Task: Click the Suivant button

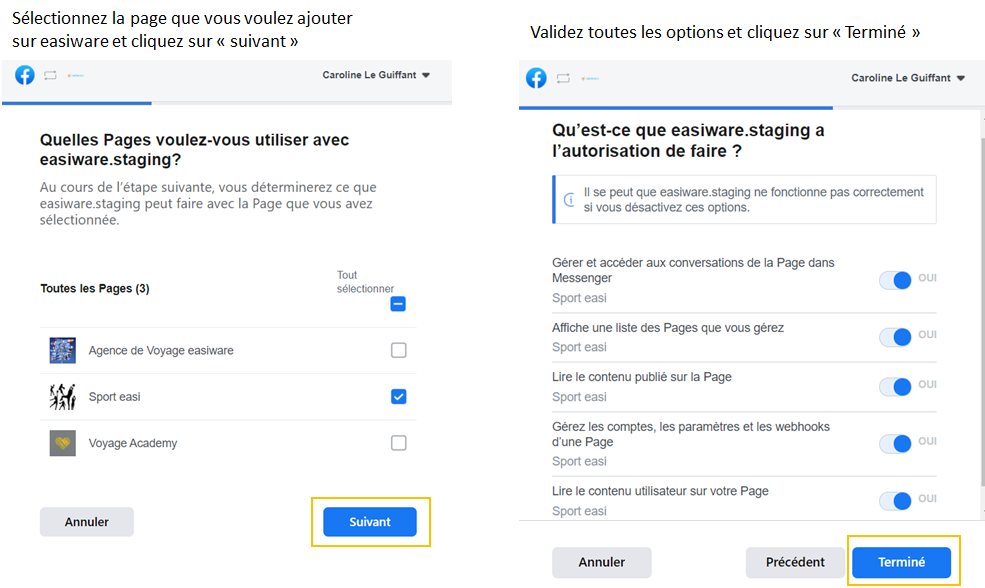Action: [x=370, y=522]
